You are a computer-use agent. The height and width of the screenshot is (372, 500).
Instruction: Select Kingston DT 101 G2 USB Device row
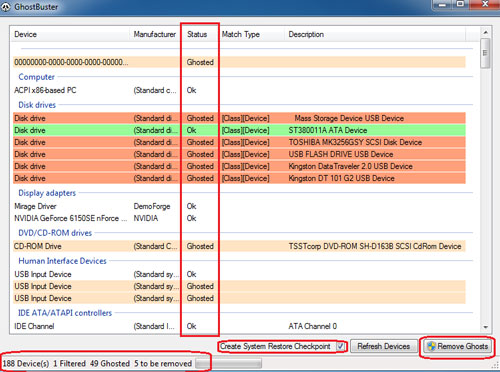pyautogui.click(x=239, y=178)
